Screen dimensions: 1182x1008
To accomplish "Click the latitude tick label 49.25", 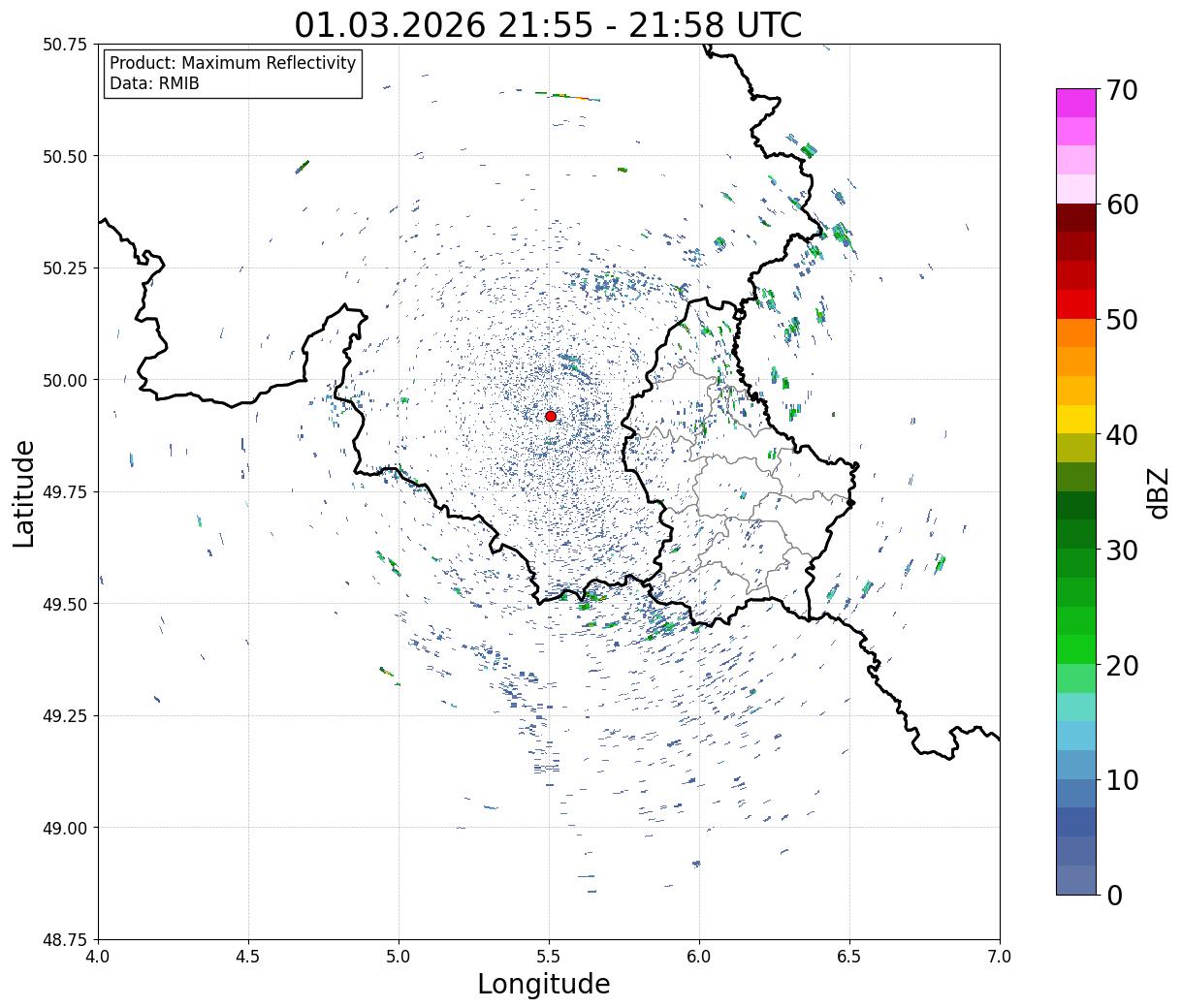I will coord(64,716).
